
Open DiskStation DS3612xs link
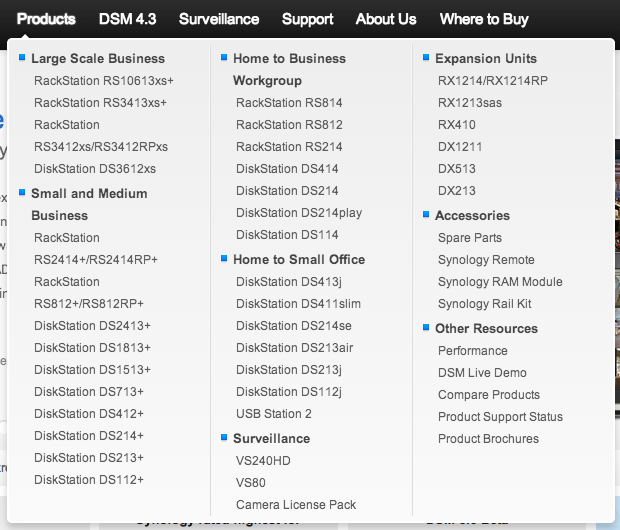click(x=95, y=169)
